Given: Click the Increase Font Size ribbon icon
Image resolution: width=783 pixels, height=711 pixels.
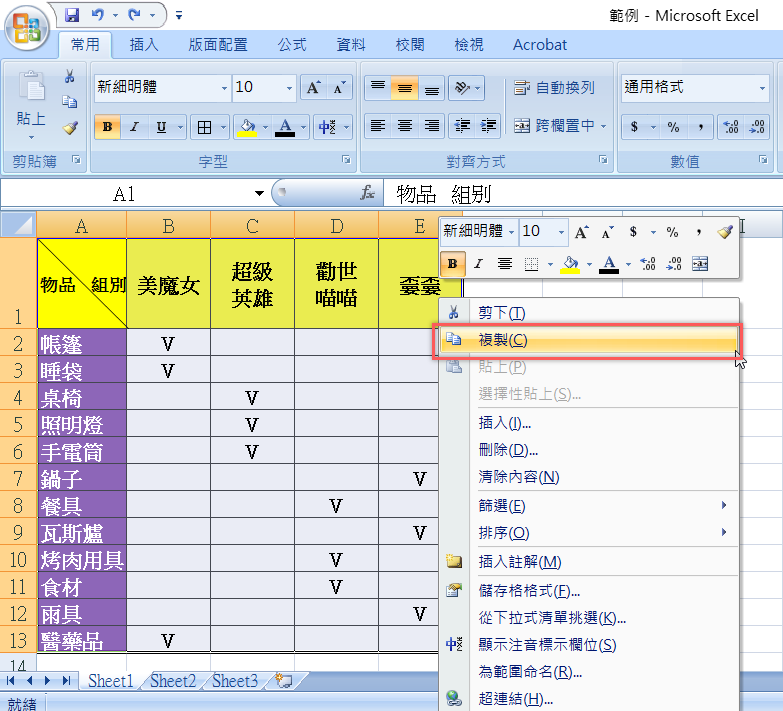Looking at the screenshot, I should 313,88.
